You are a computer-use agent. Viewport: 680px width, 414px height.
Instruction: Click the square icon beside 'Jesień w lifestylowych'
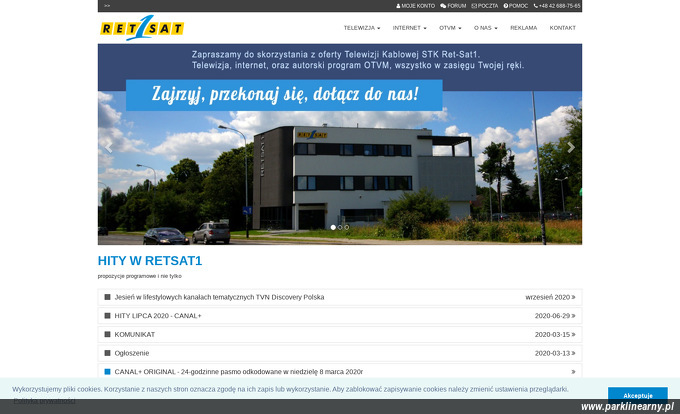108,297
